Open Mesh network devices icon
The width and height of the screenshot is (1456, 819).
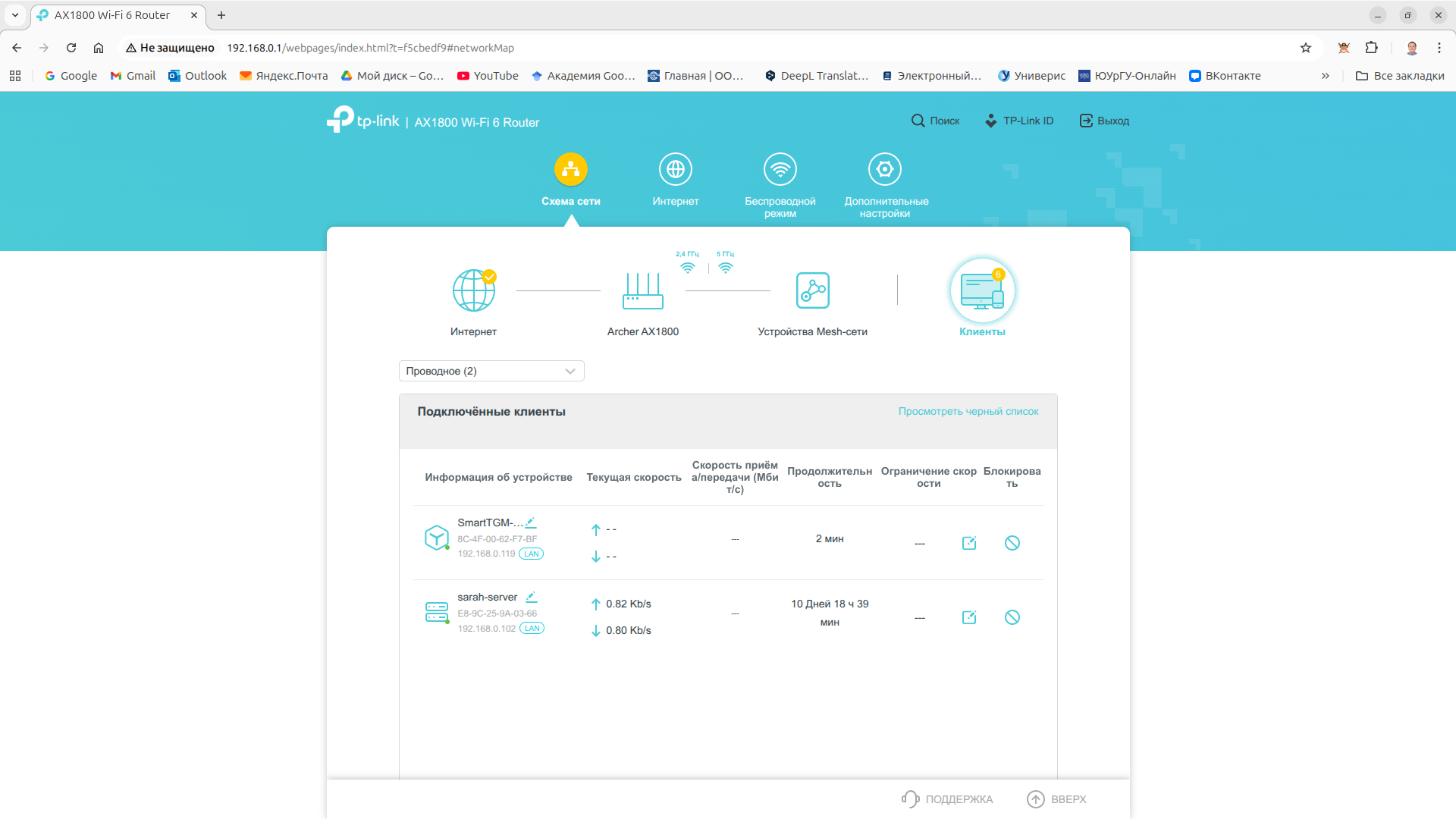812,290
